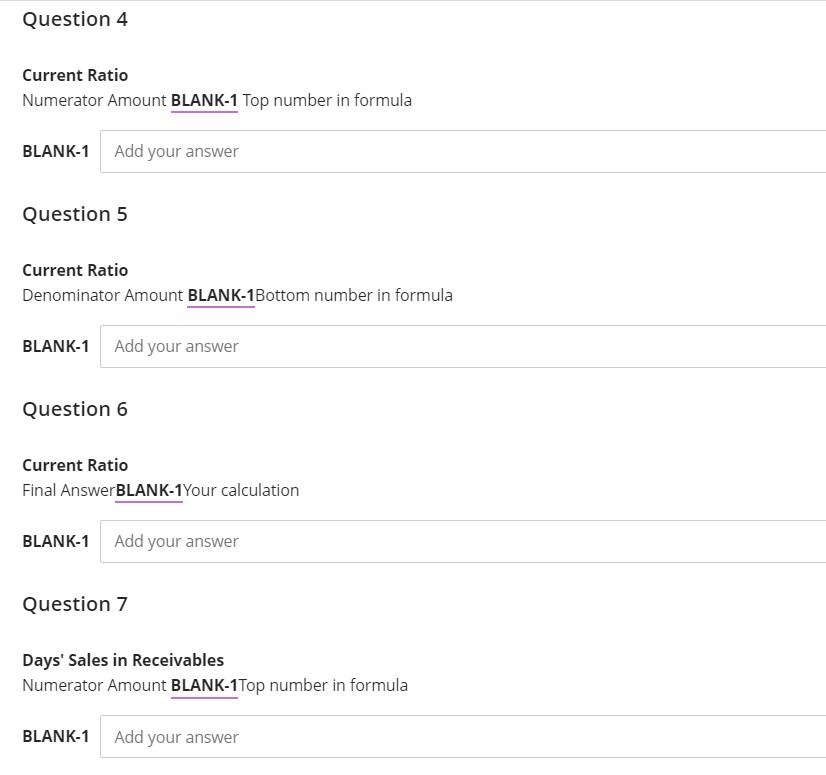Click the Current Ratio label under Question 4
This screenshot has width=826, height=775.
(x=75, y=75)
